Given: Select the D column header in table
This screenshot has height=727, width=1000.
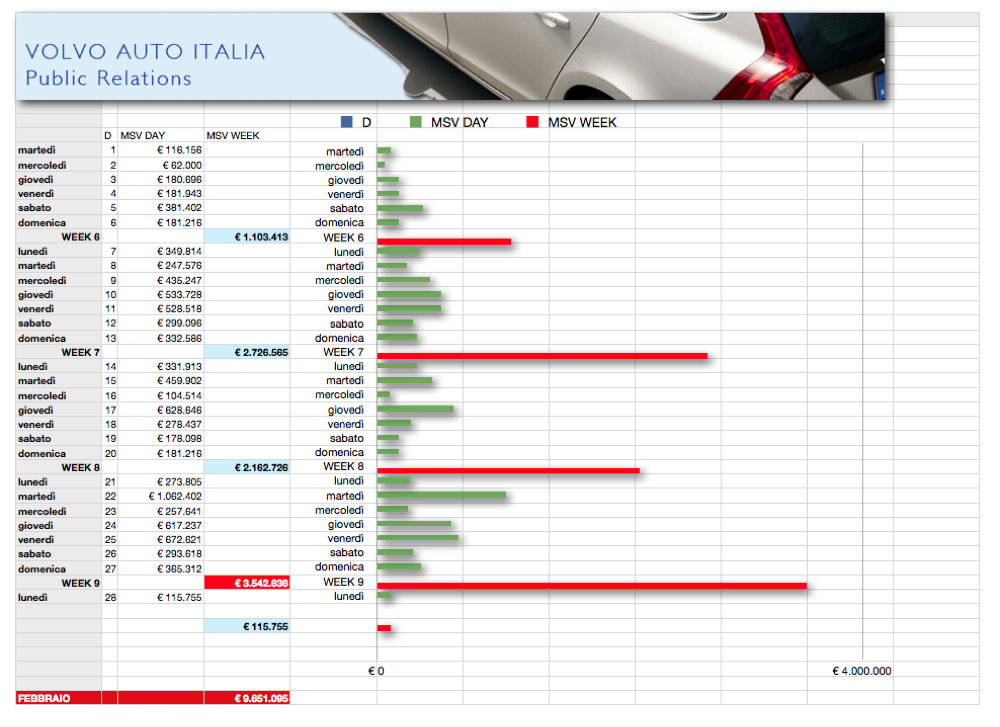Looking at the screenshot, I should 108,135.
